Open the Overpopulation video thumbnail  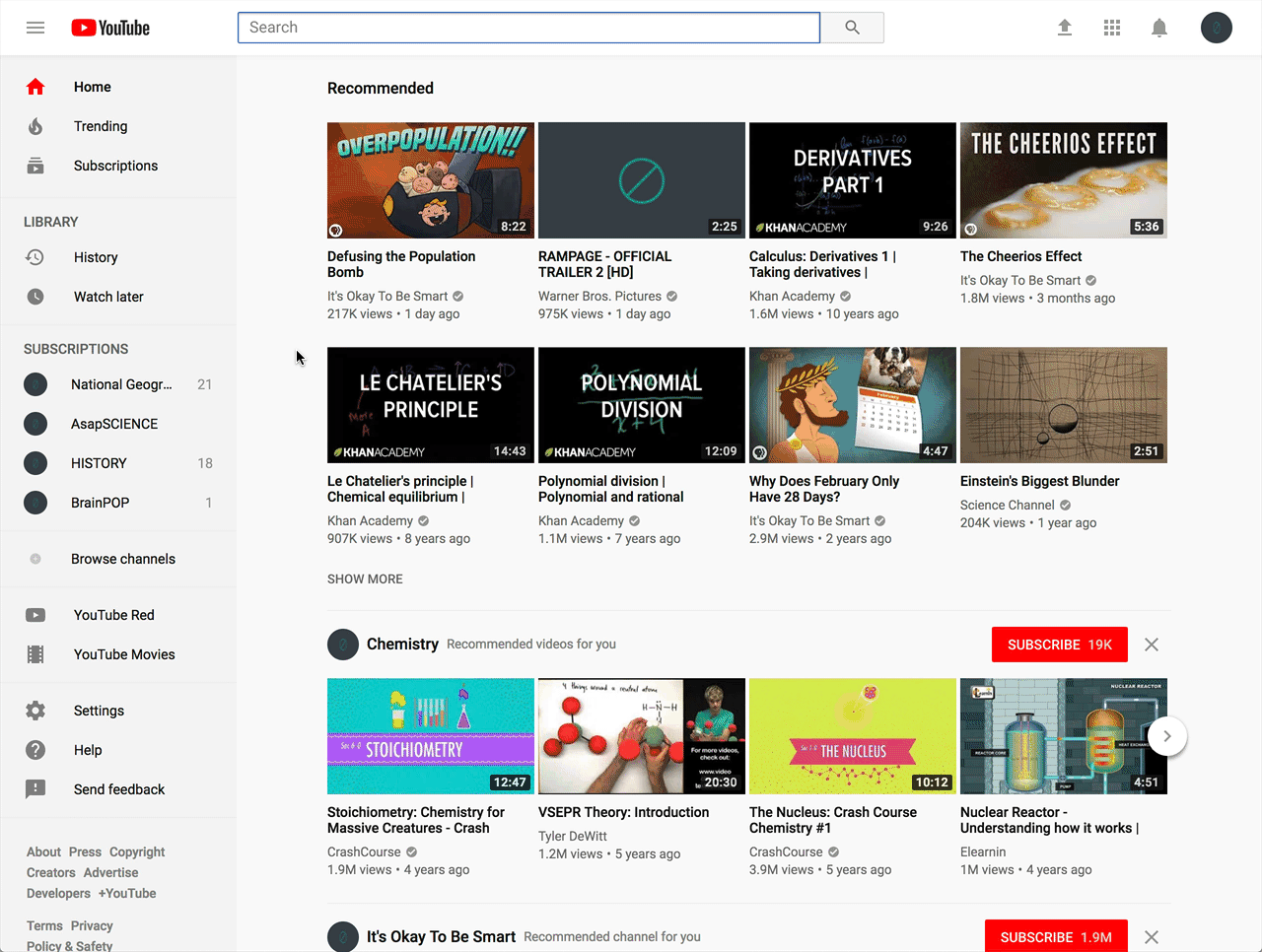[431, 180]
